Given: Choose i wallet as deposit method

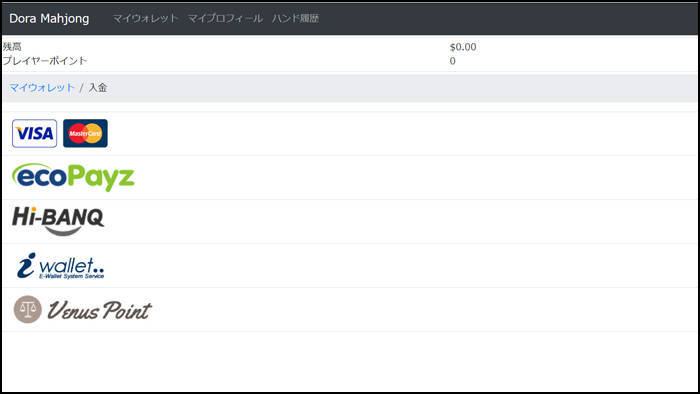Looking at the screenshot, I should tap(60, 266).
